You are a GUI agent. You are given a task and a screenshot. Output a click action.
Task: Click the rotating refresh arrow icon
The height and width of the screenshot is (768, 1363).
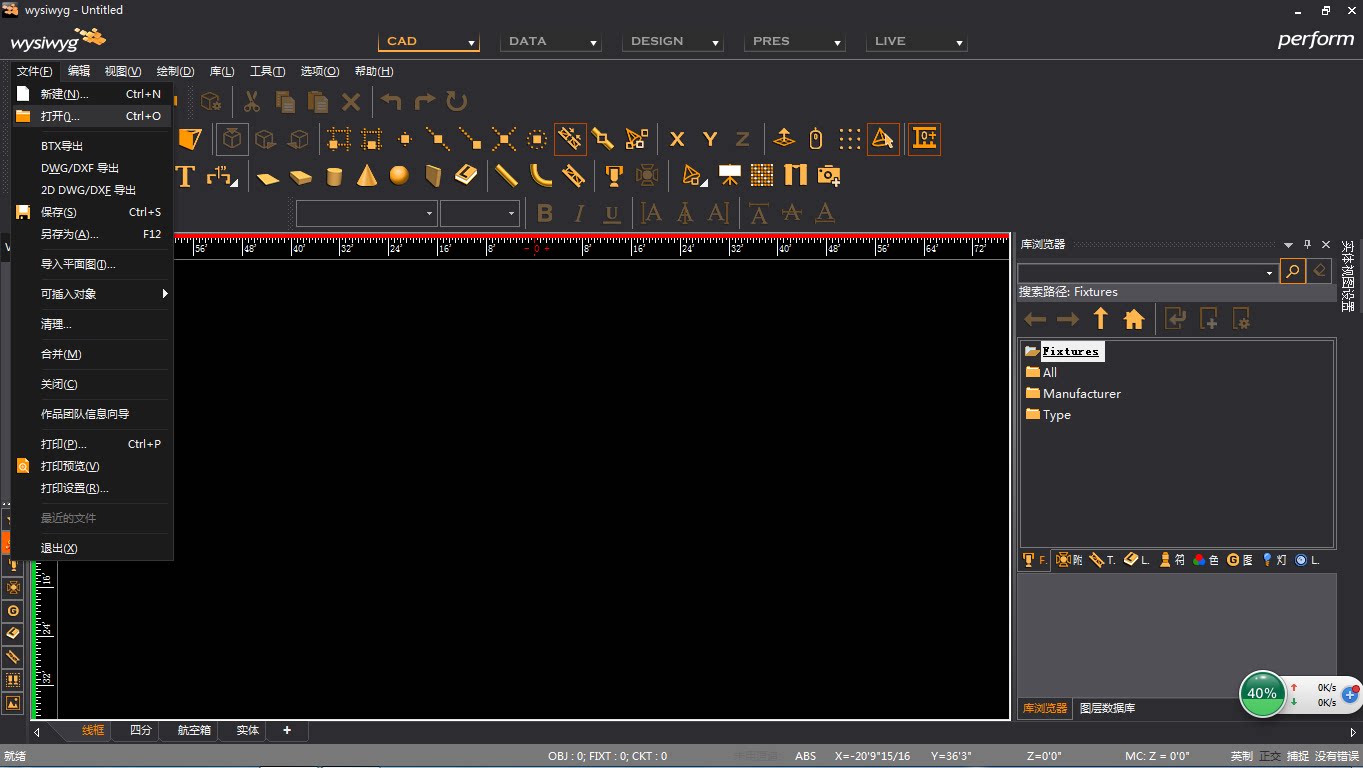(457, 101)
